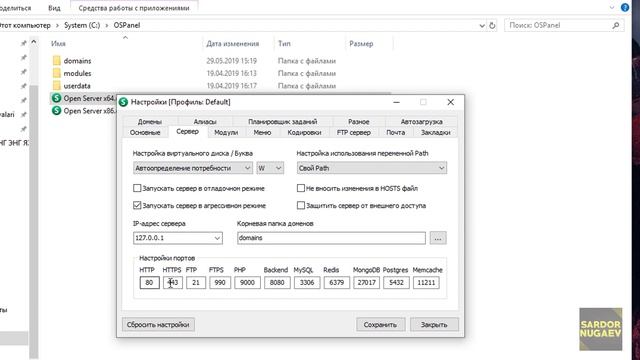Select the Open Server x86 application icon
The height and width of the screenshot is (360, 640).
[57, 111]
